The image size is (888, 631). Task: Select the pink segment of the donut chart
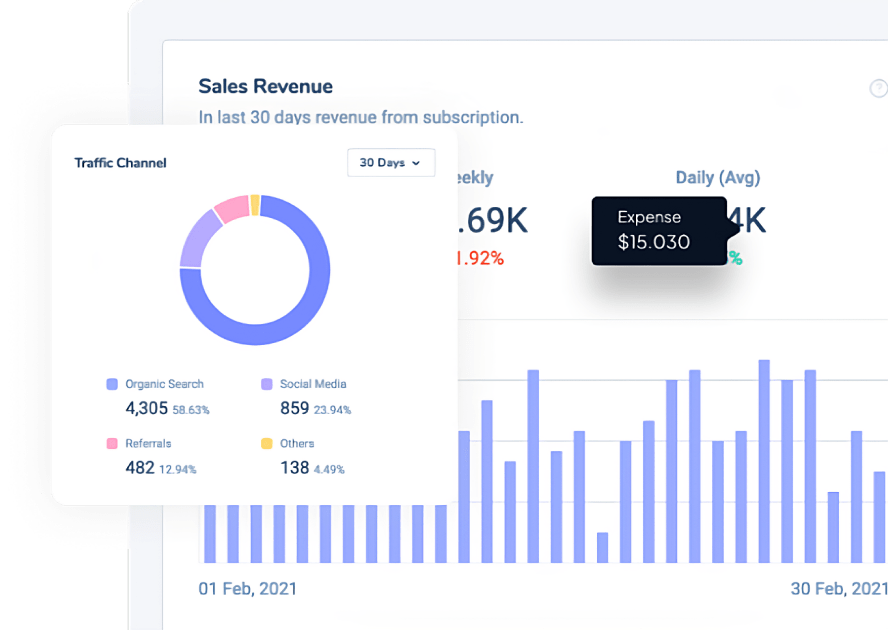[231, 208]
